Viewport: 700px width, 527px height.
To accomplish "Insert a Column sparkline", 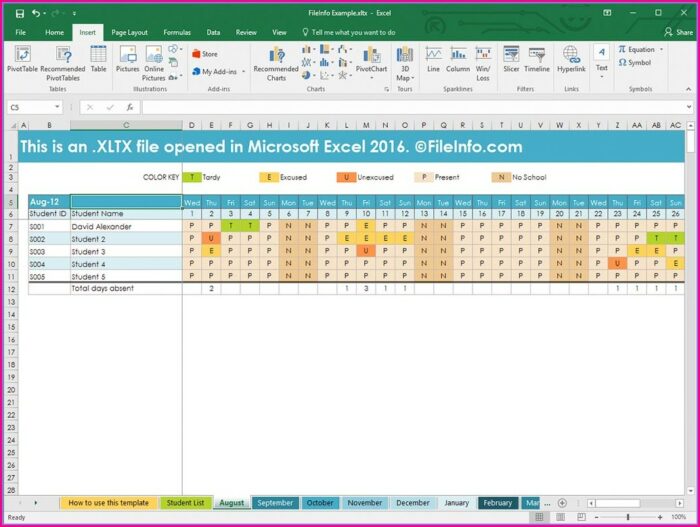I will [x=458, y=59].
